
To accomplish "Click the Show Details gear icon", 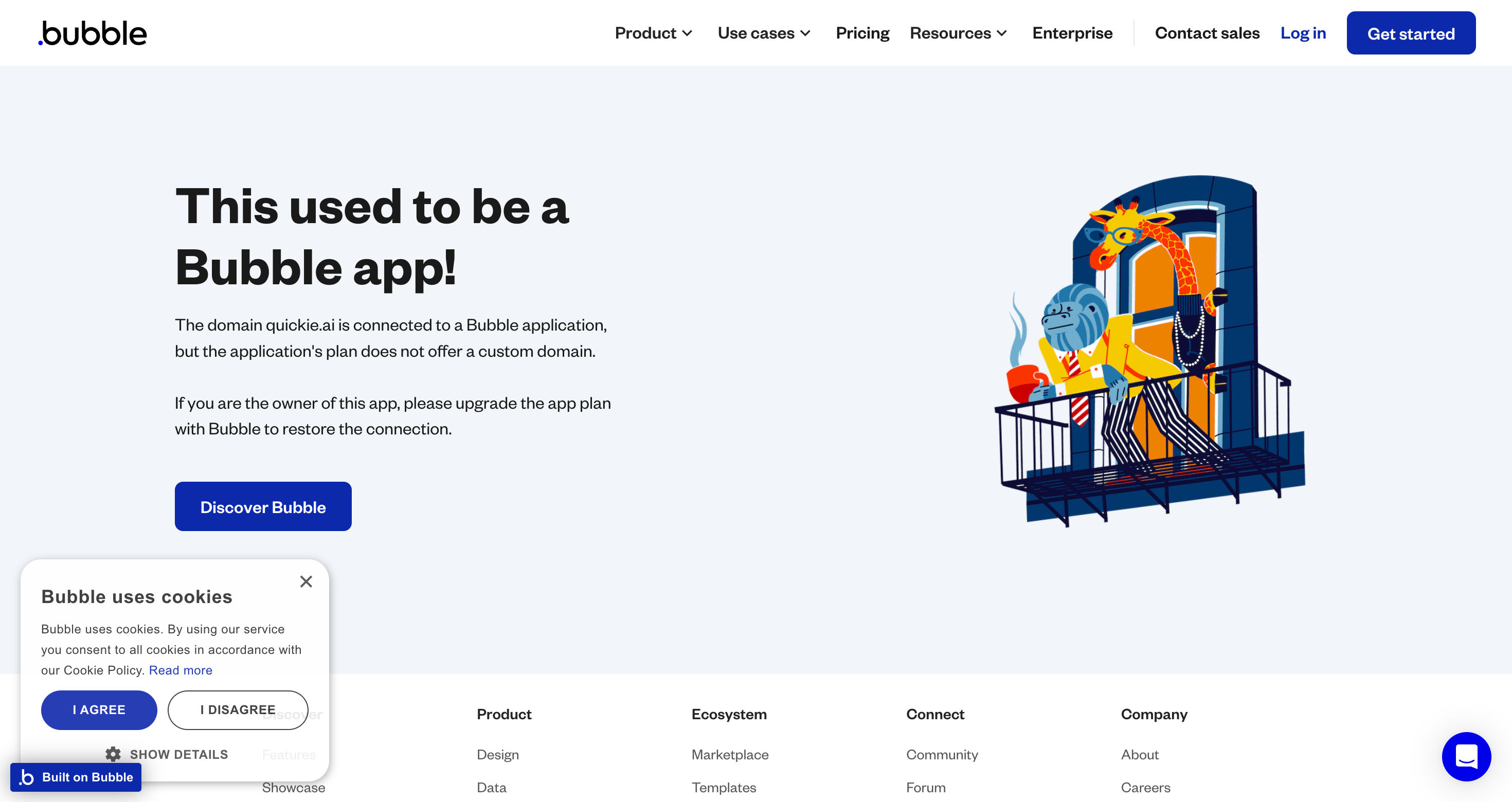I will (x=113, y=754).
